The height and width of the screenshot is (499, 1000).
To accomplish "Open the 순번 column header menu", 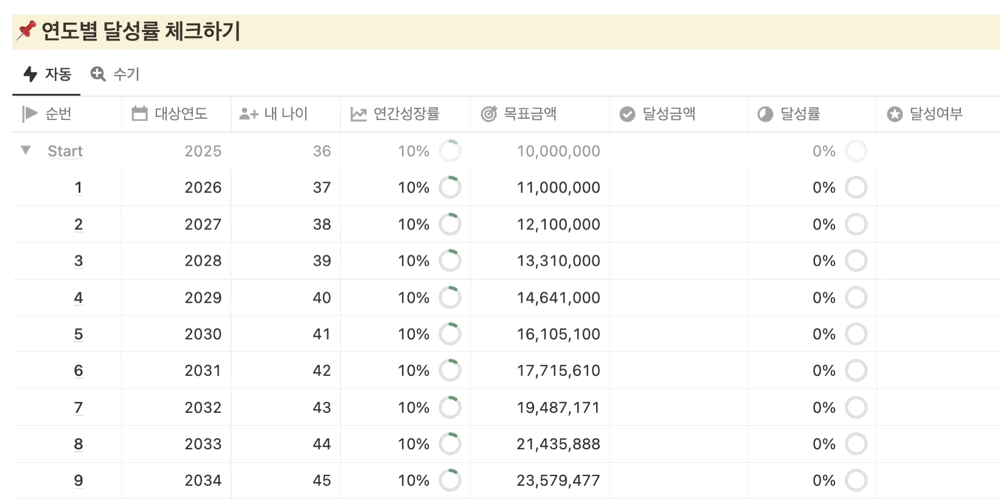I will point(67,114).
